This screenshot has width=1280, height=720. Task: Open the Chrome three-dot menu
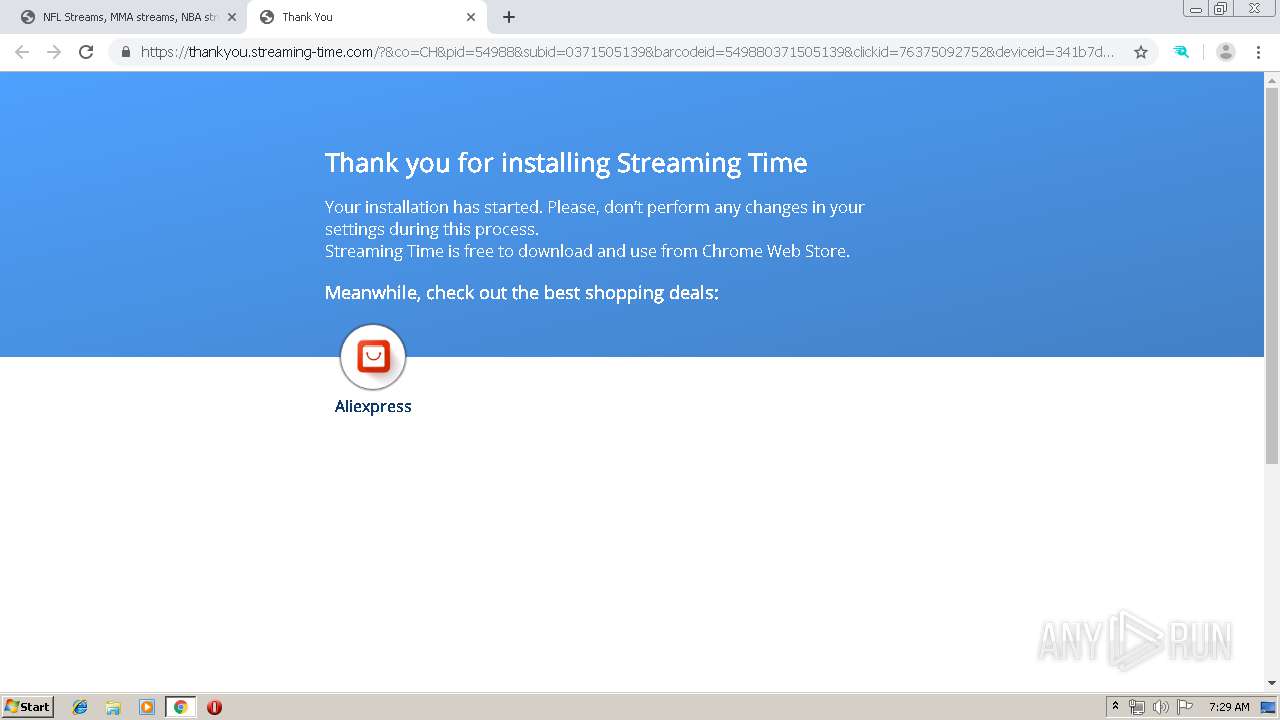[x=1259, y=52]
